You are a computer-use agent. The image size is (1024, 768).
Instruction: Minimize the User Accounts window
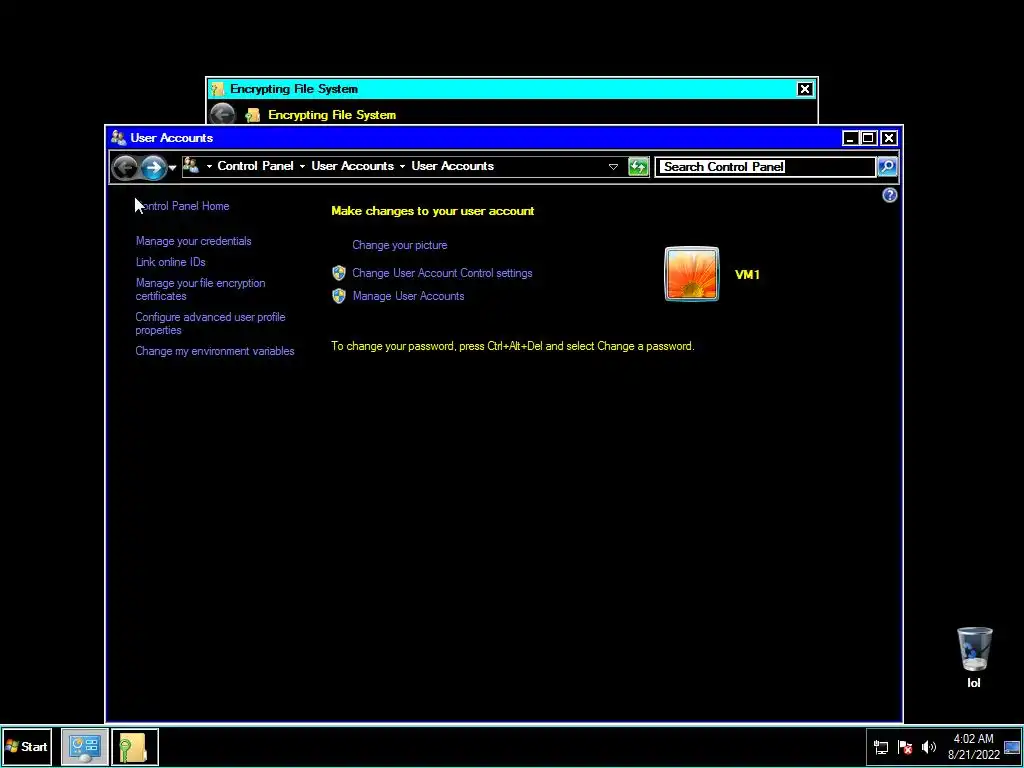point(850,138)
